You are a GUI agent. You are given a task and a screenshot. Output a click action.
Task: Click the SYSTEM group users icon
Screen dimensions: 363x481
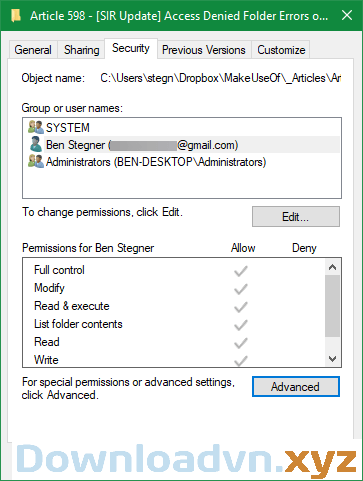pos(36,127)
